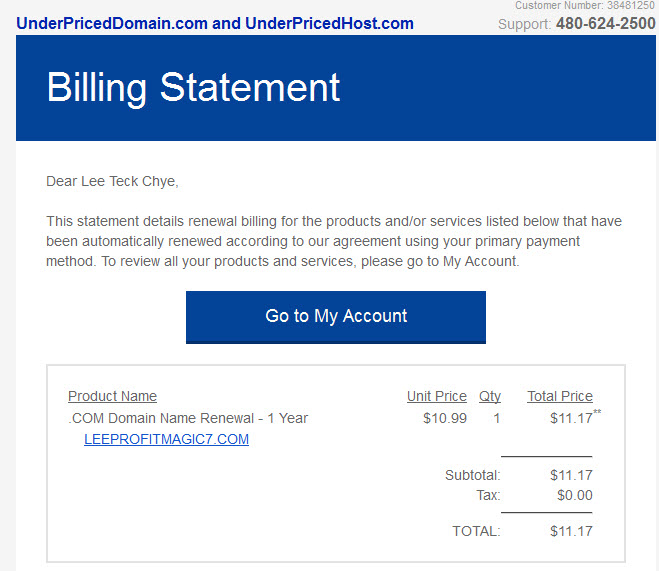This screenshot has height=571, width=659.
Task: Click the UnderPricedDomain.com header link
Action: pos(112,24)
